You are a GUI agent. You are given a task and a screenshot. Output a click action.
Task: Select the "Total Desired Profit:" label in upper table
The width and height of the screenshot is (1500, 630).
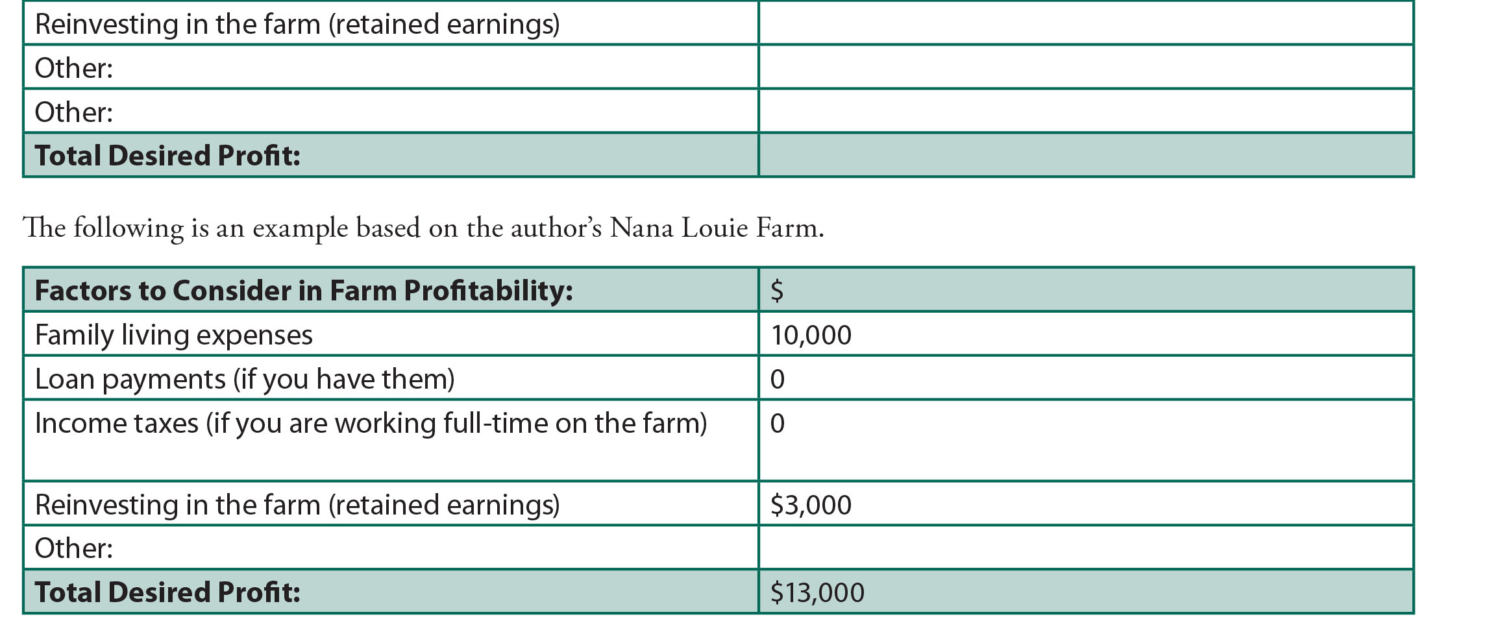168,155
